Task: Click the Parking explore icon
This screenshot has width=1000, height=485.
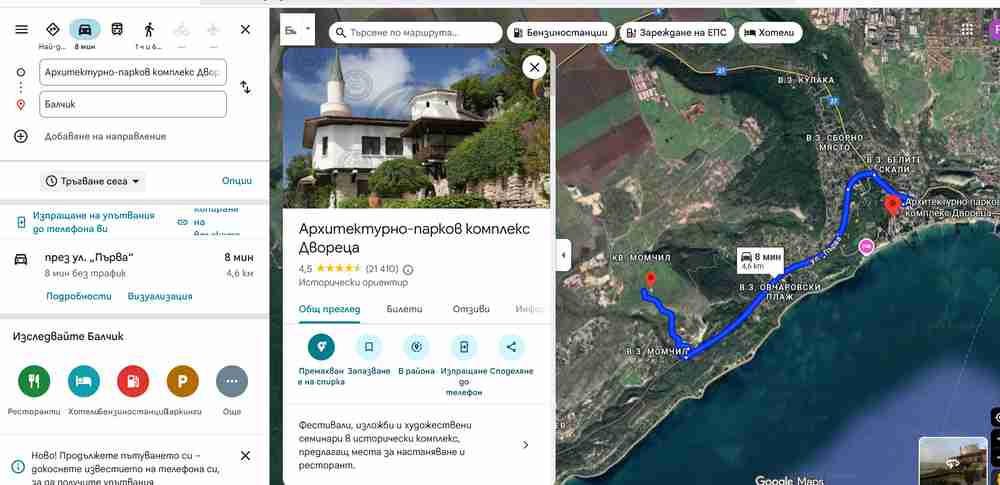Action: [182, 381]
